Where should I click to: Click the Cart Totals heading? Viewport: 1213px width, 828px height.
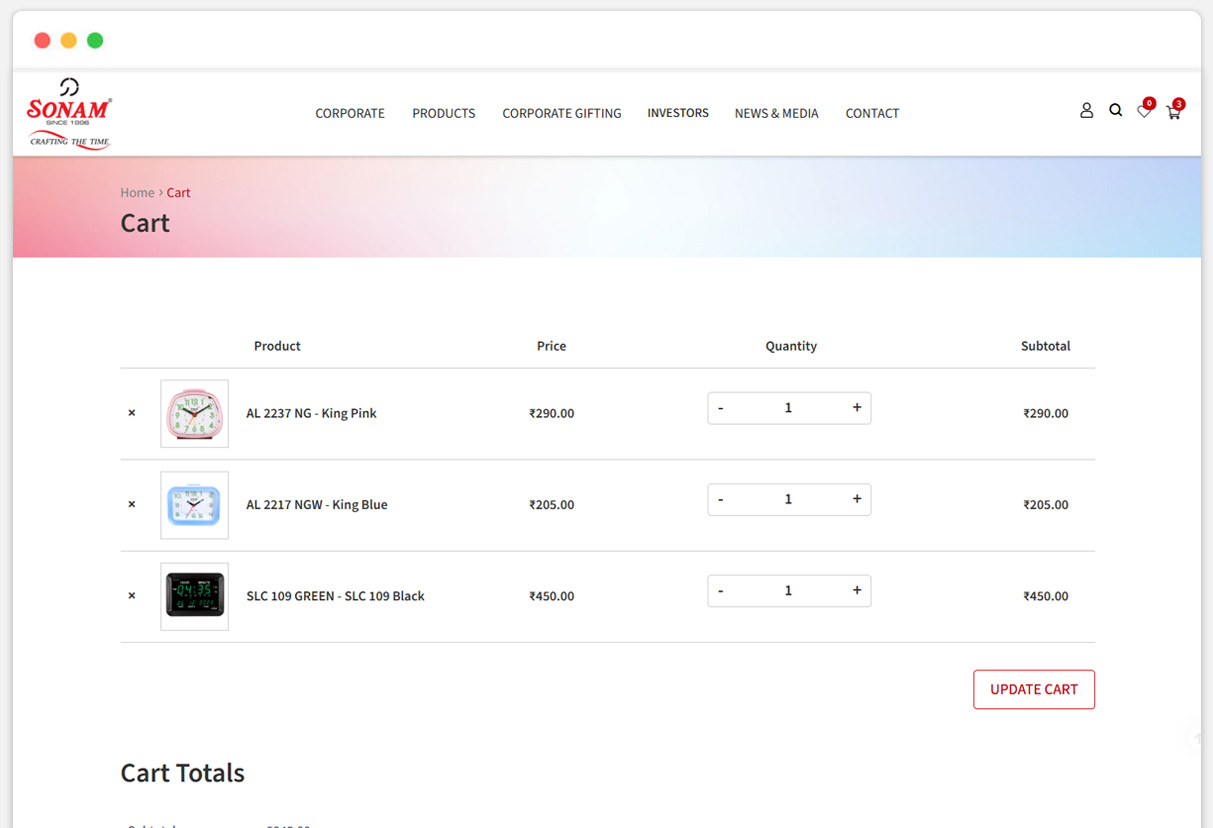pos(182,773)
